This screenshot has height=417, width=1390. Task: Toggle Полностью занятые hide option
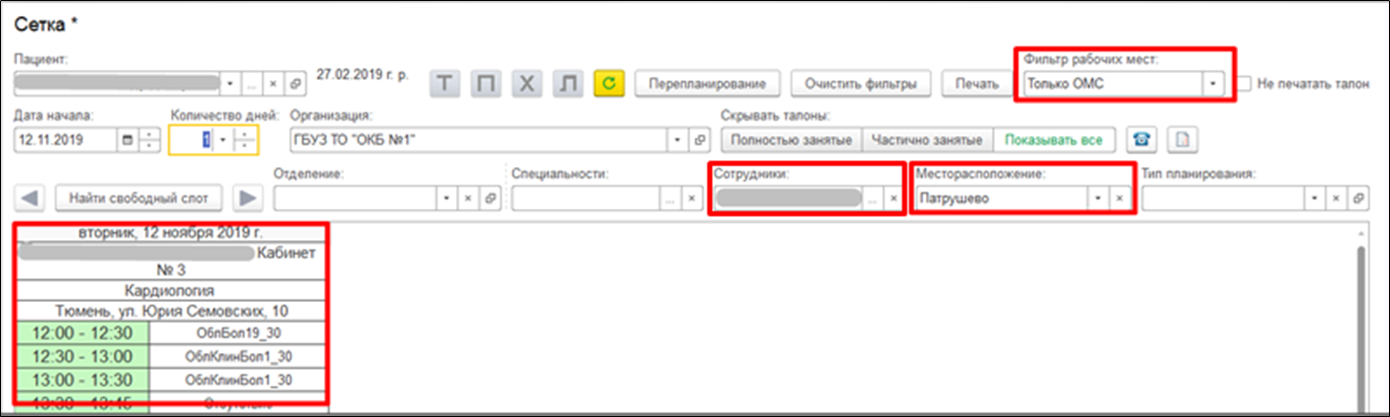point(792,140)
